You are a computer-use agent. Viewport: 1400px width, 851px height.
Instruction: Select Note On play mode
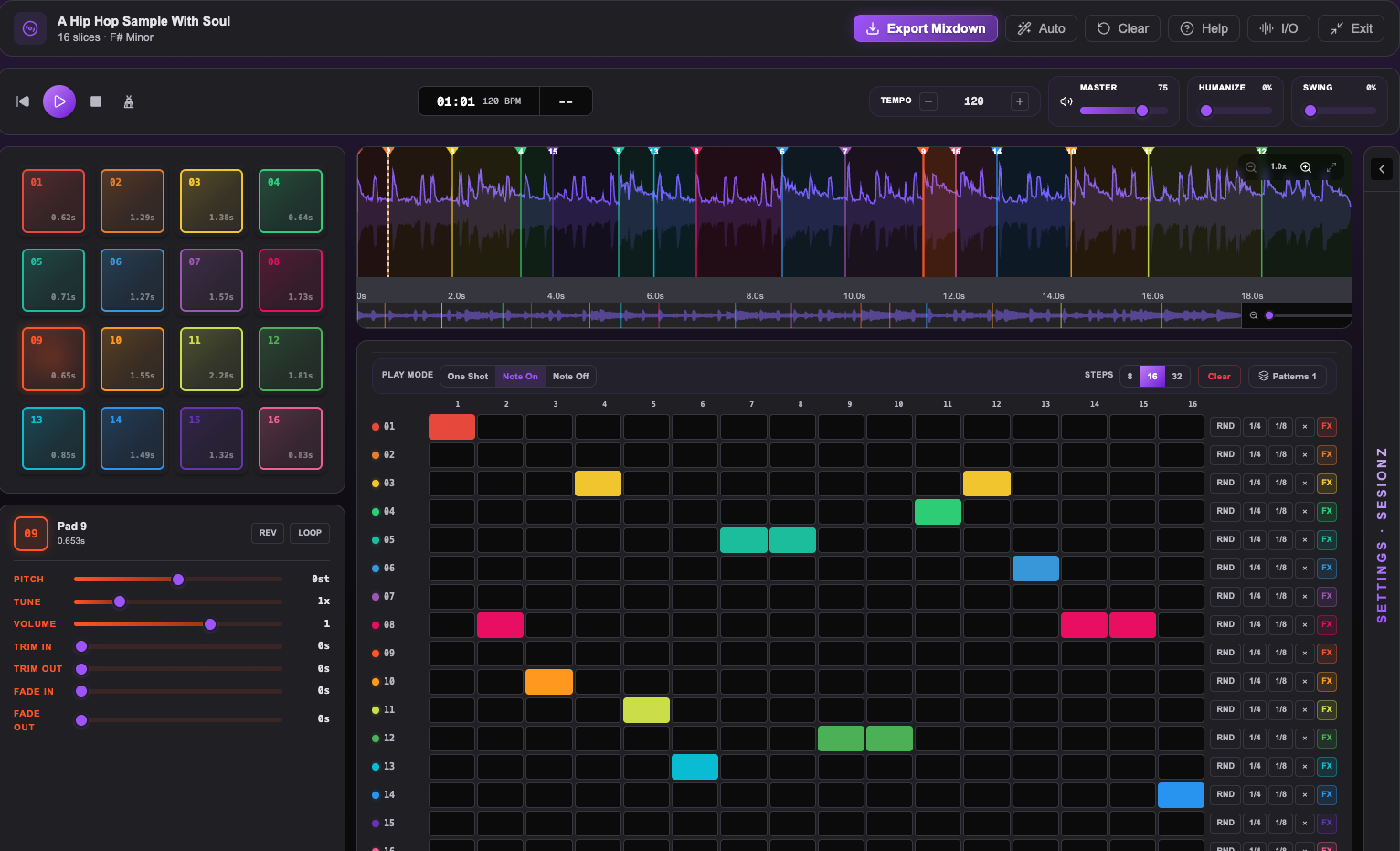520,376
